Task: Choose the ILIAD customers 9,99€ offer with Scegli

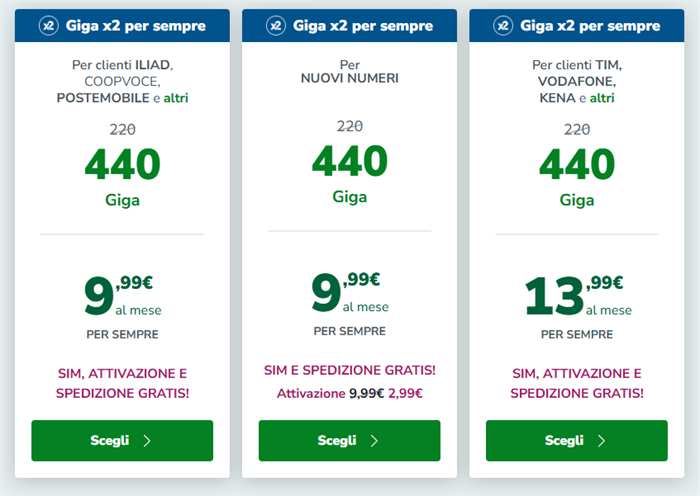Action: pyautogui.click(x=122, y=441)
